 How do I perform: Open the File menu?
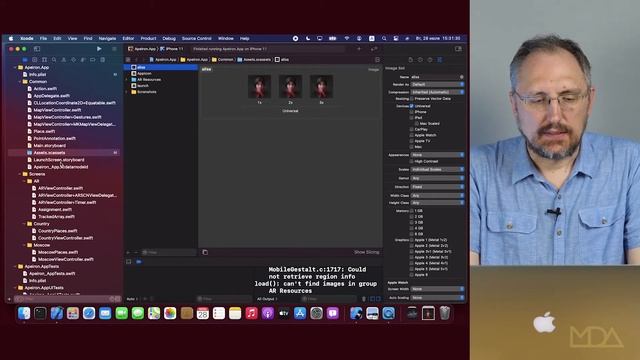43,38
